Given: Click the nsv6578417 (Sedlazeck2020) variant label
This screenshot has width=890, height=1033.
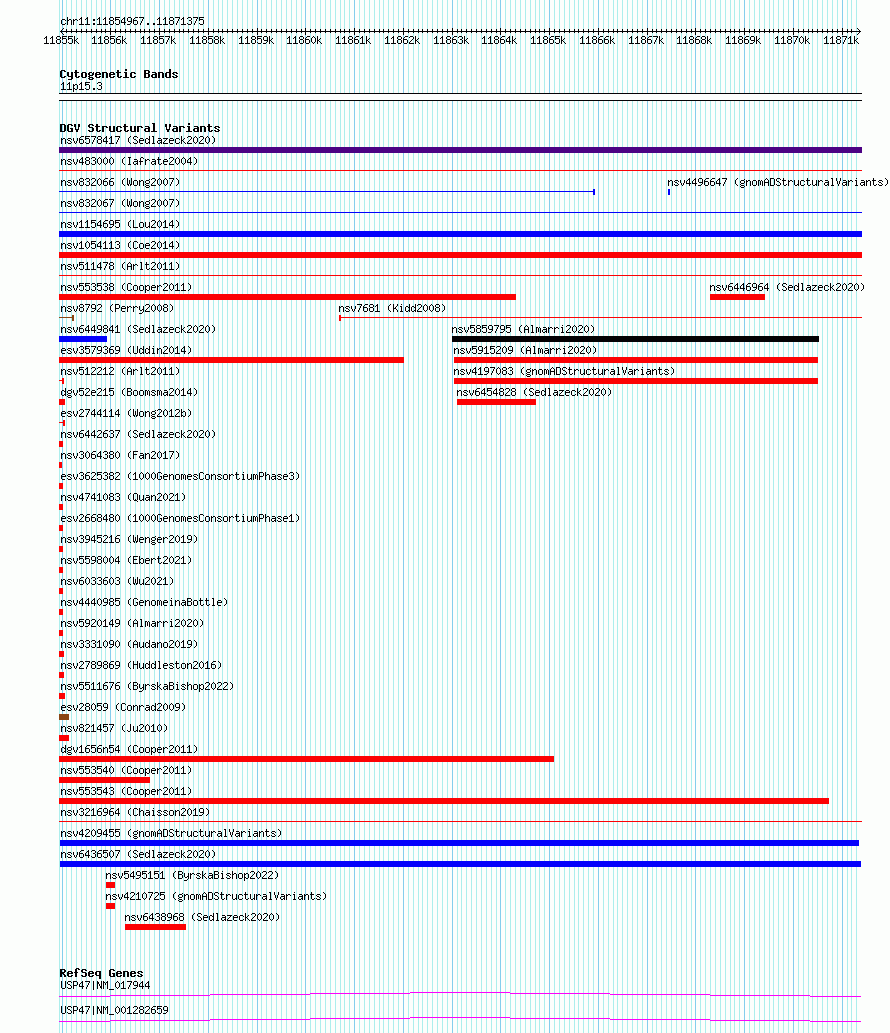Looking at the screenshot, I should (x=138, y=140).
